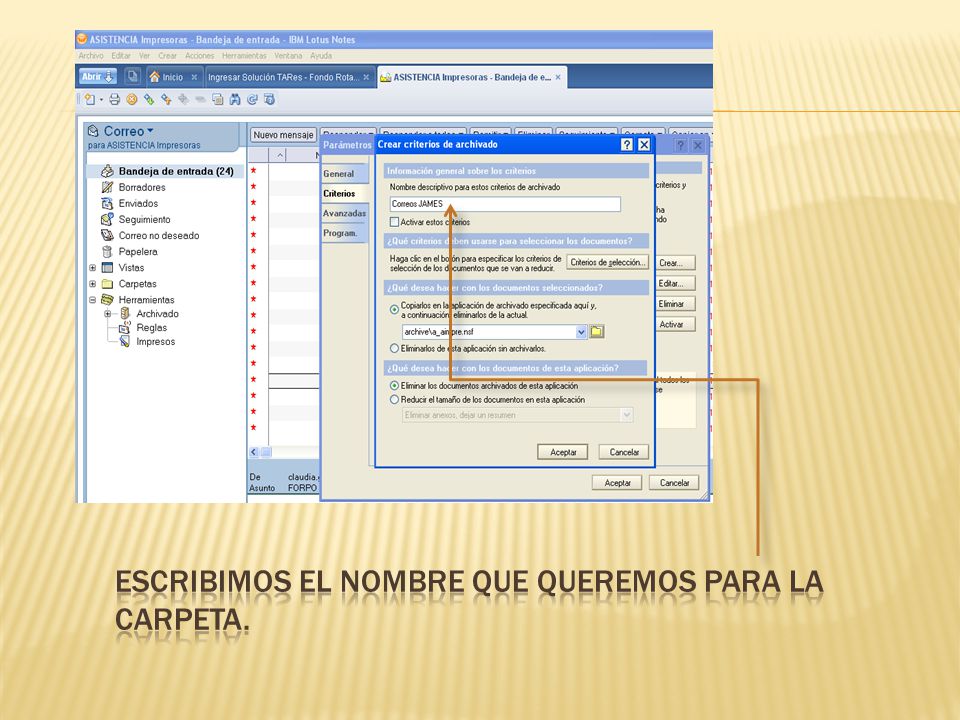Open the Correo dropdown arrow

pyautogui.click(x=151, y=130)
